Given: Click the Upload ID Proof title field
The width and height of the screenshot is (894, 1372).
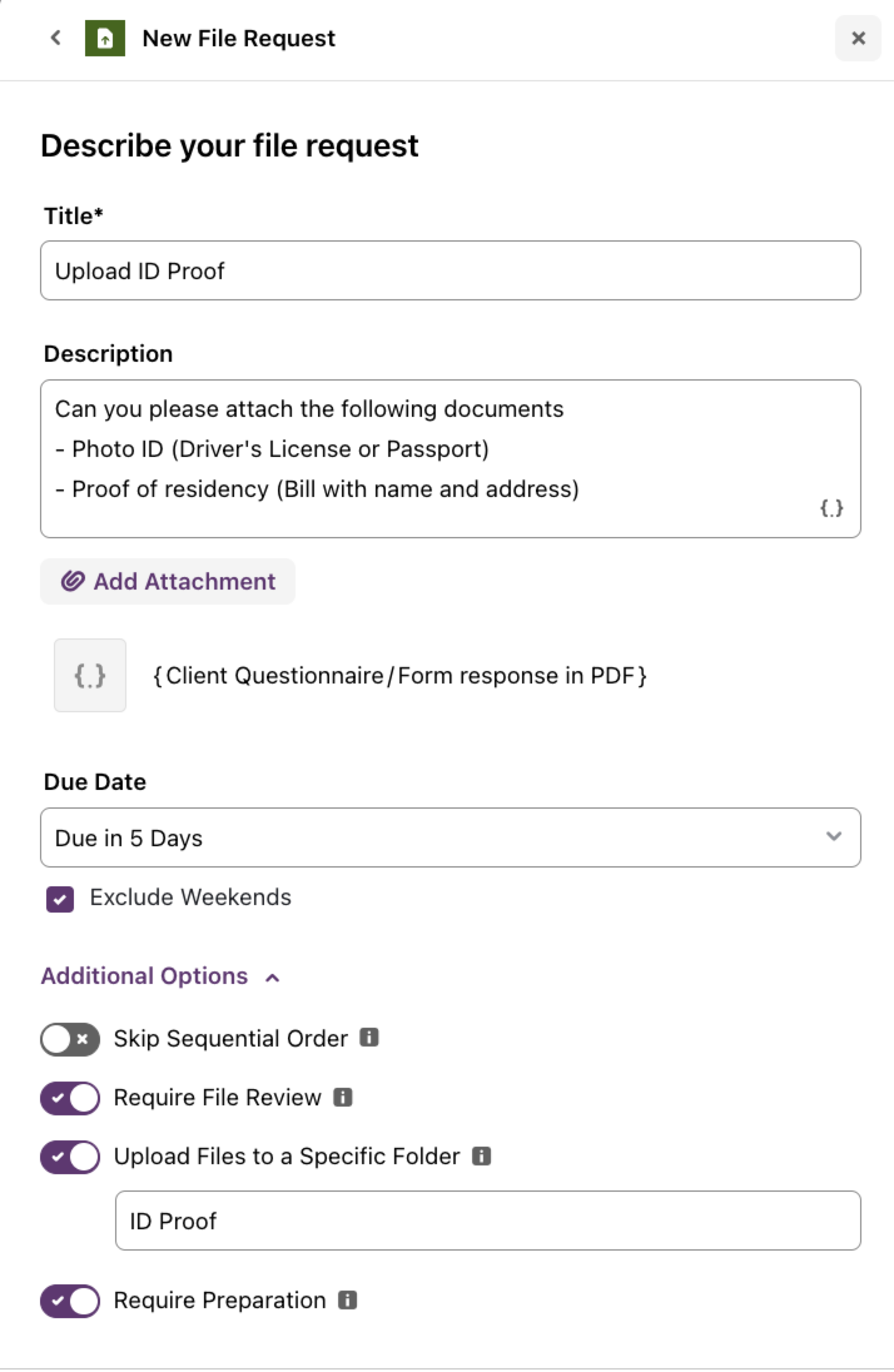Looking at the screenshot, I should [451, 270].
